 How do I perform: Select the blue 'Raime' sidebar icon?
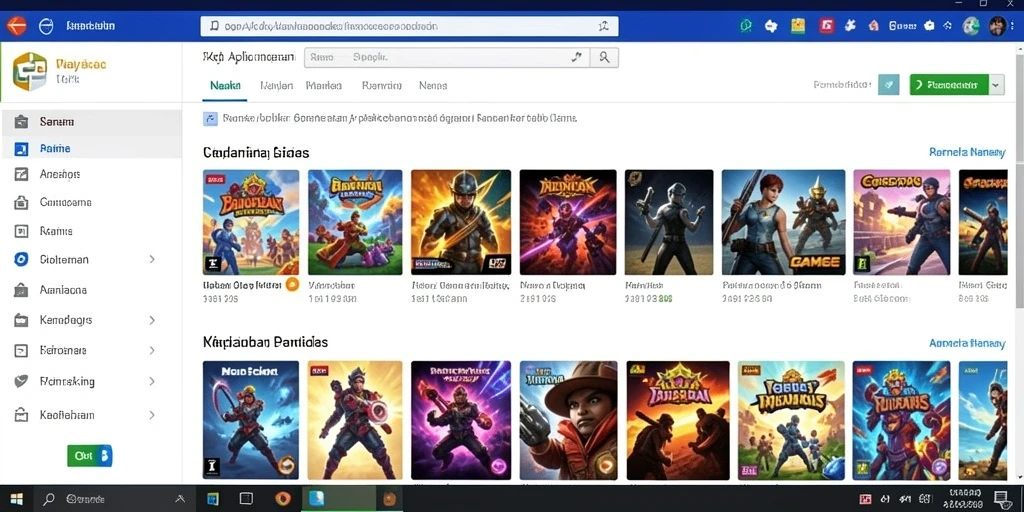tap(22, 149)
